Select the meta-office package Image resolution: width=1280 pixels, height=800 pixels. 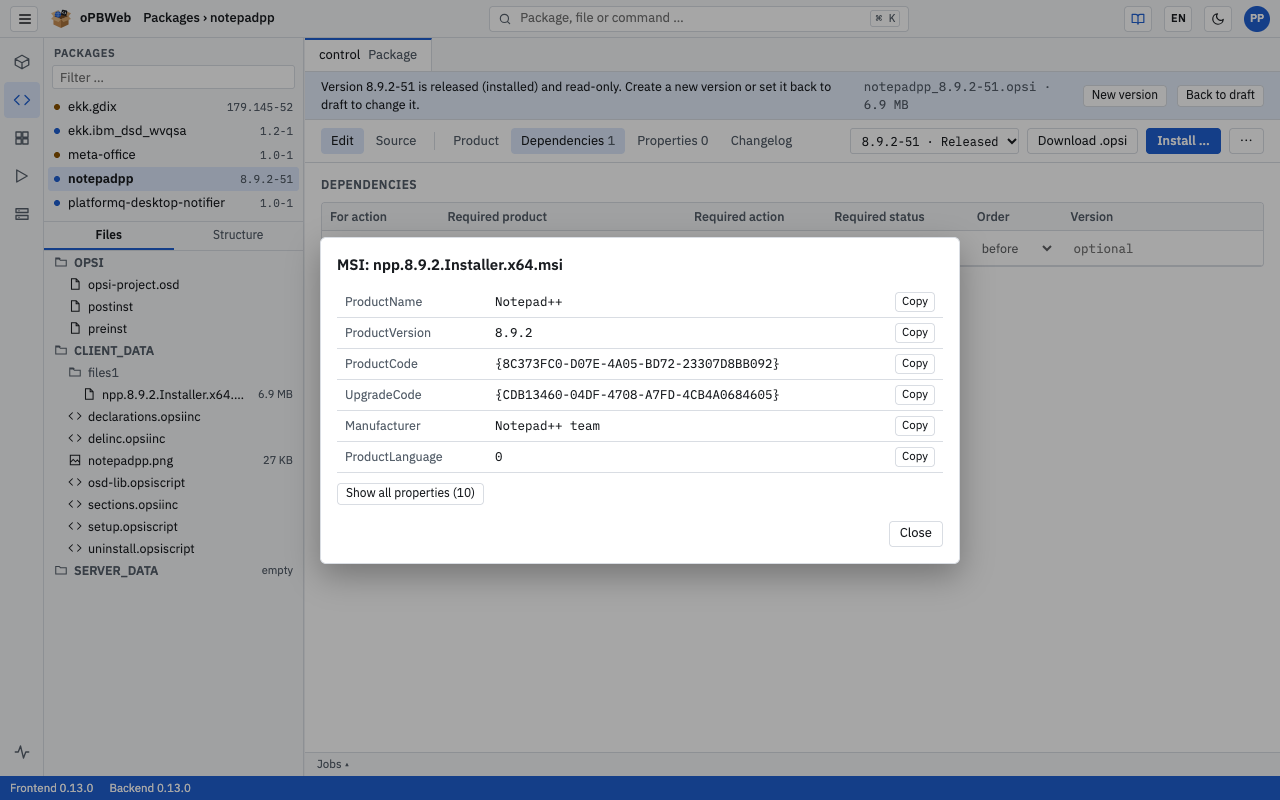pos(173,154)
